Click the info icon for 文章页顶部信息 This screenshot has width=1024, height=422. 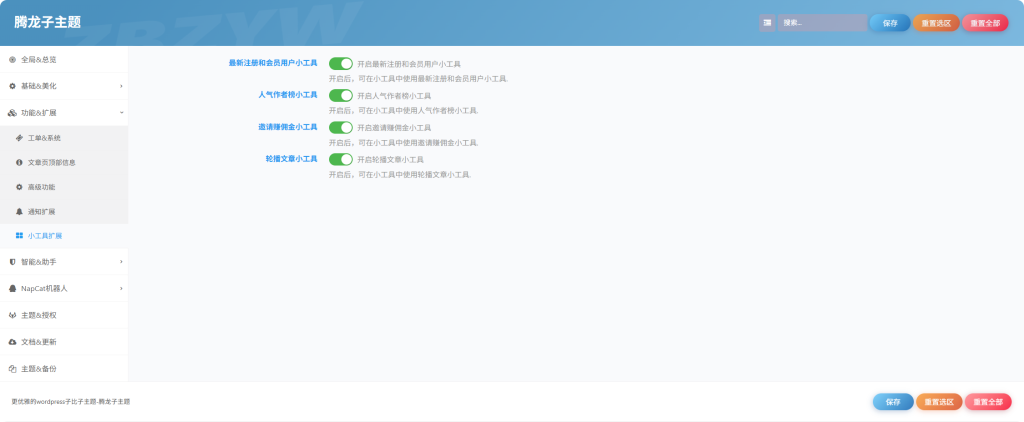[x=20, y=162]
